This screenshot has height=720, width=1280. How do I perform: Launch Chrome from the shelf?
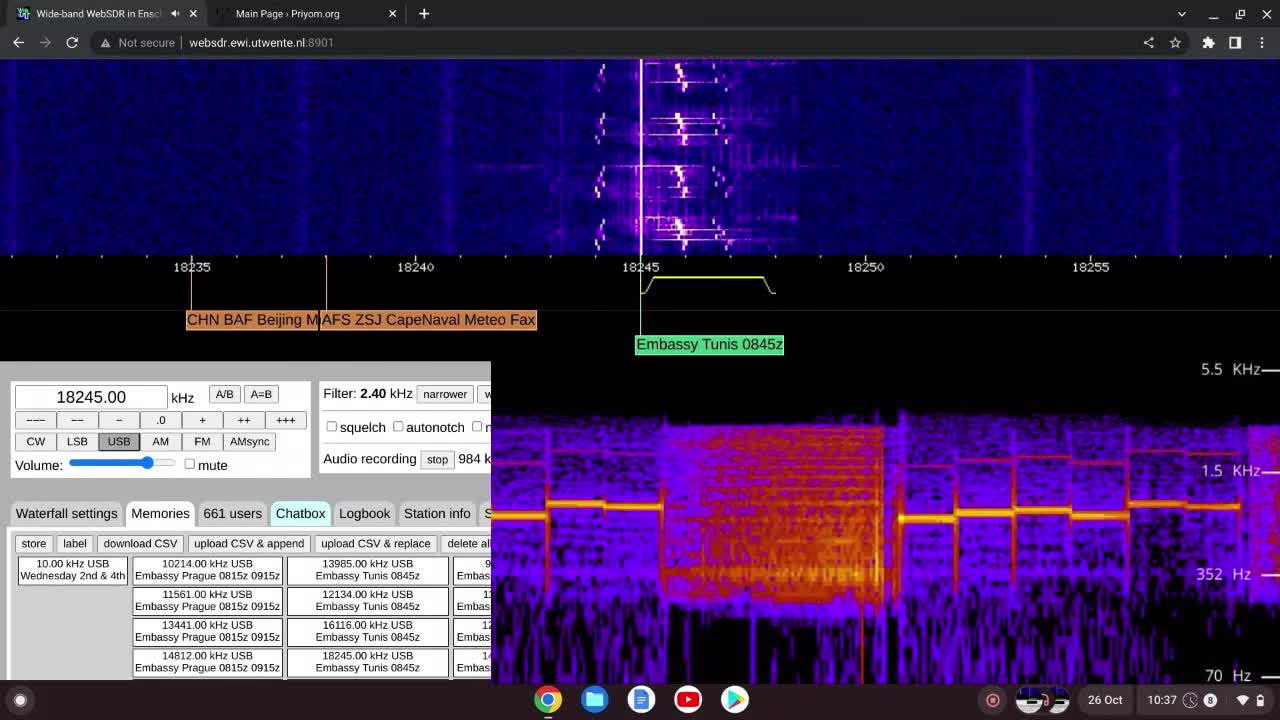click(x=548, y=699)
